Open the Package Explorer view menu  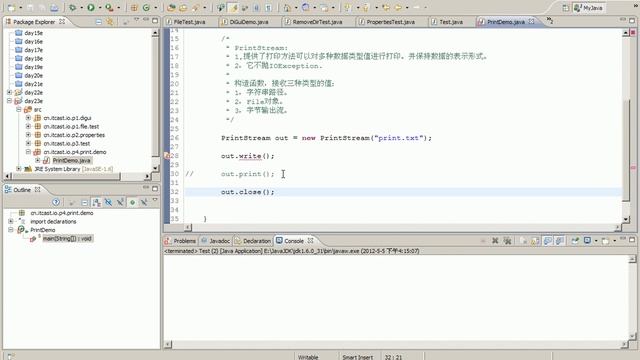pos(136,20)
